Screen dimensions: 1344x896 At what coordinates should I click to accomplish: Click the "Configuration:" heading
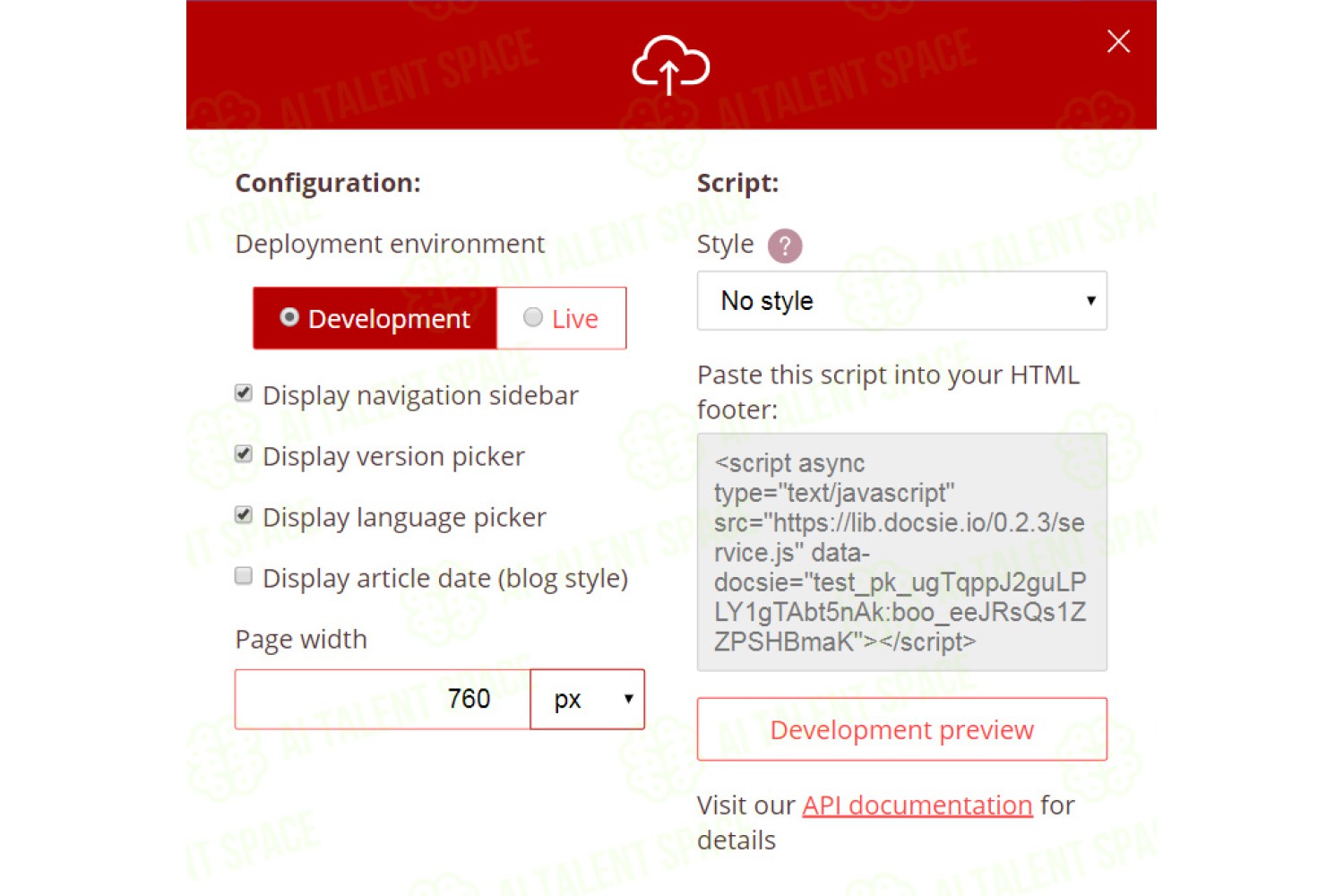point(328,183)
